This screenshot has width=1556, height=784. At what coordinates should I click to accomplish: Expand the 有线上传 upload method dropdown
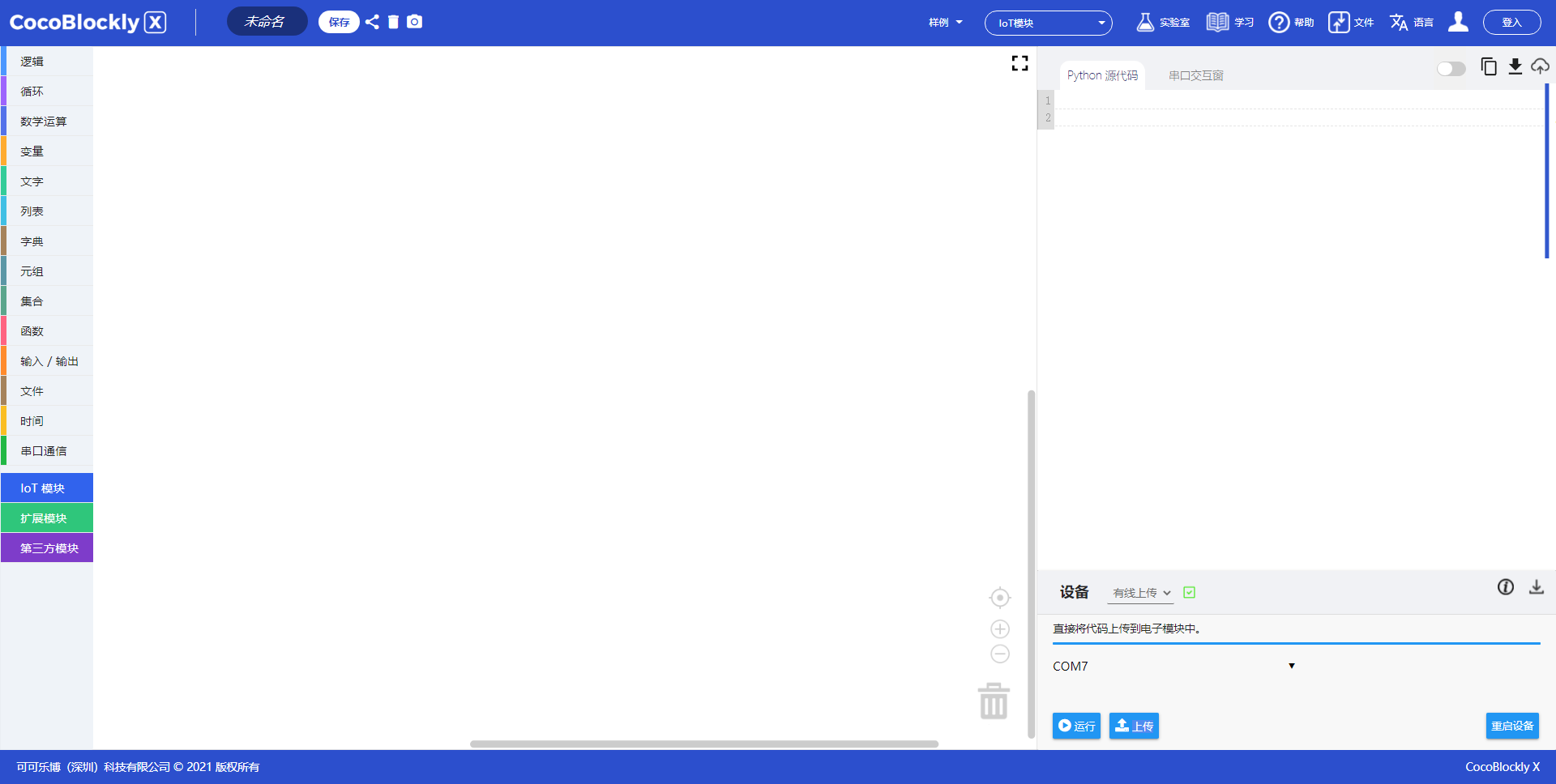coord(1140,593)
